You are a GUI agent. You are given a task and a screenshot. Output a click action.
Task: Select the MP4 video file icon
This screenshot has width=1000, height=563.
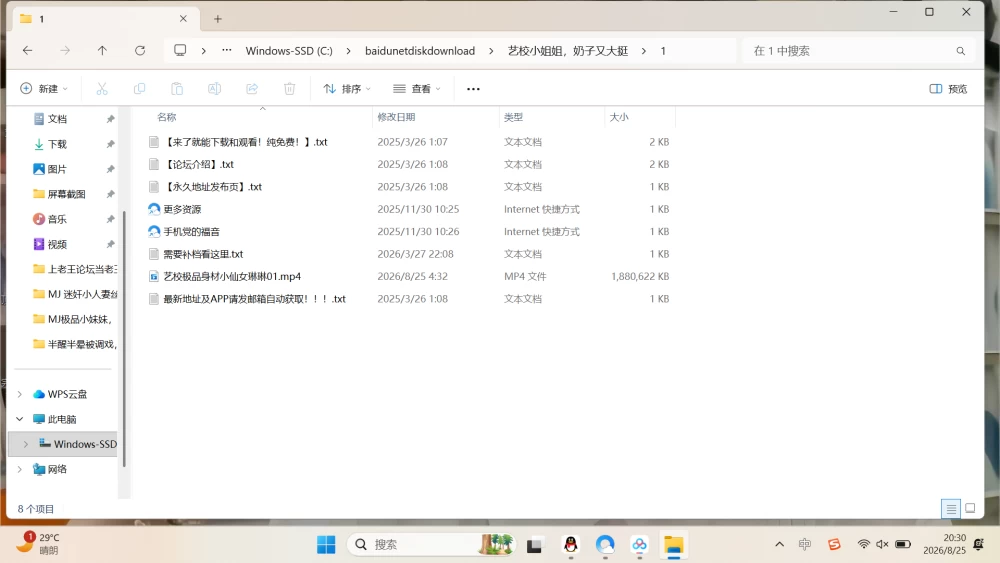point(154,276)
